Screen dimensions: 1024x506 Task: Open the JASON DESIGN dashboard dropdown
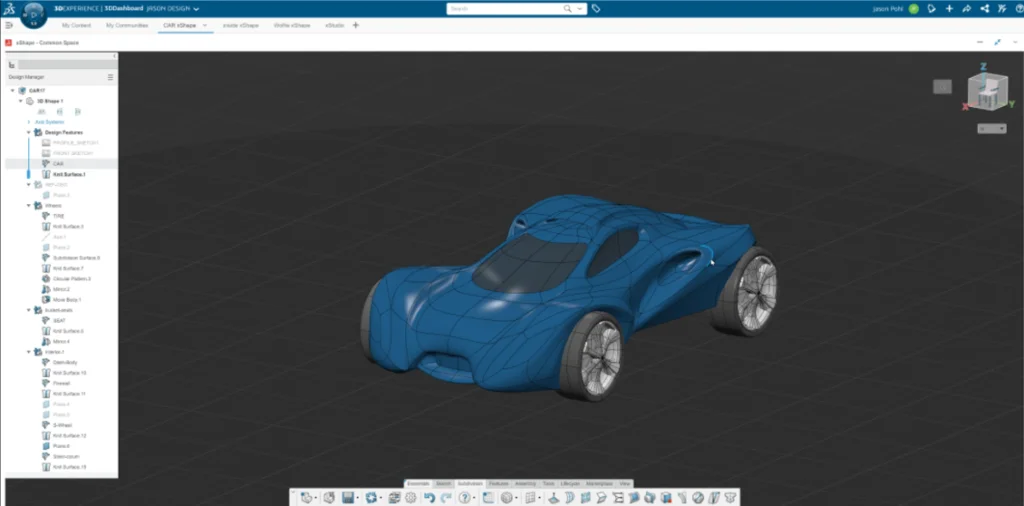coord(196,8)
